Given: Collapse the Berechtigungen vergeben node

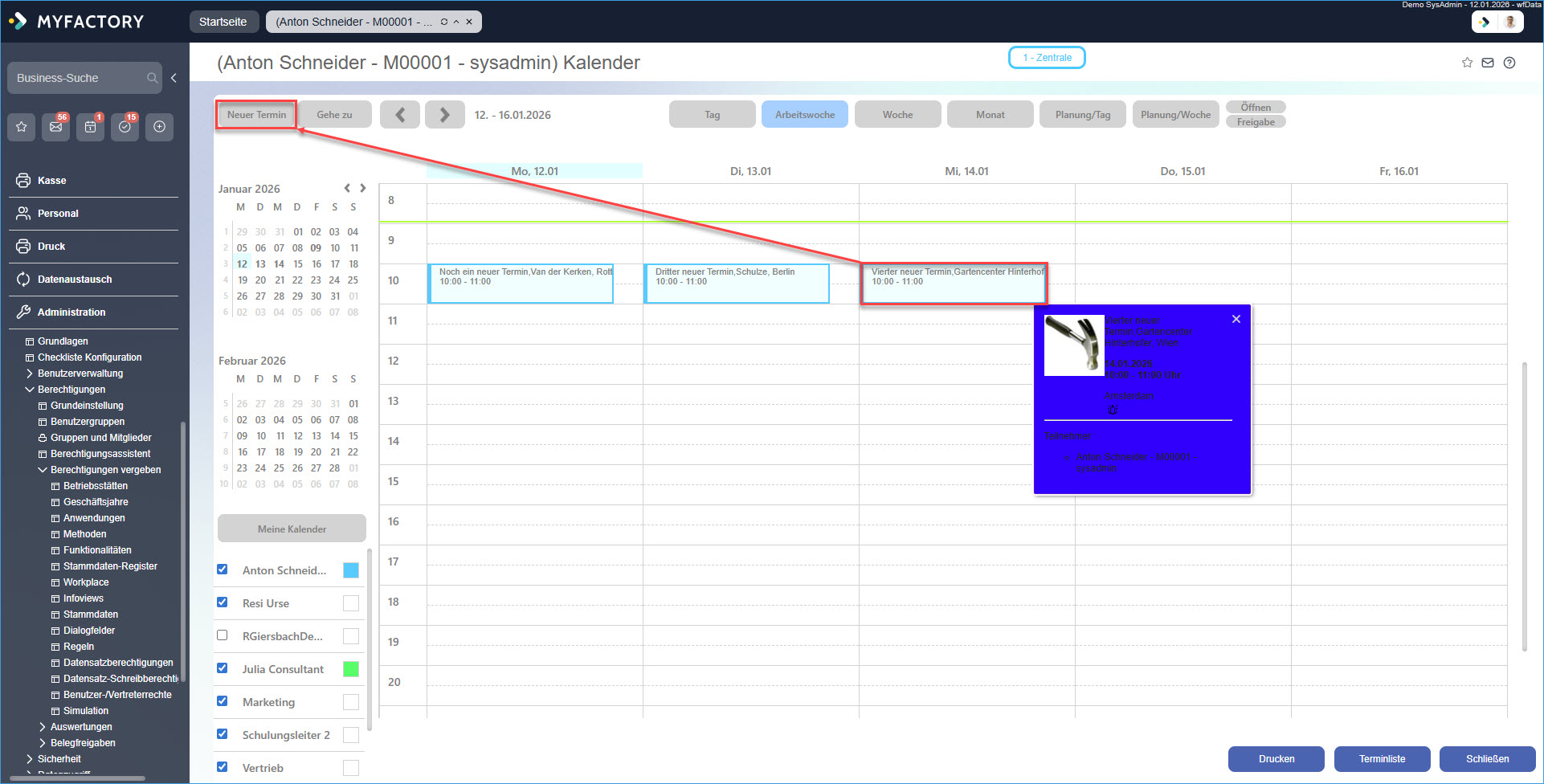Looking at the screenshot, I should pyautogui.click(x=43, y=470).
